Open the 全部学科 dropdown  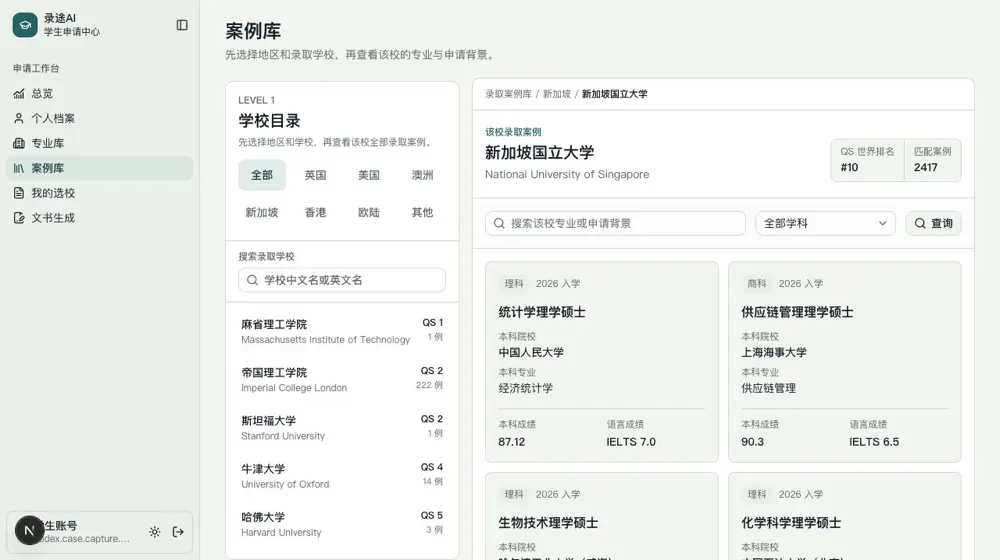tap(825, 223)
